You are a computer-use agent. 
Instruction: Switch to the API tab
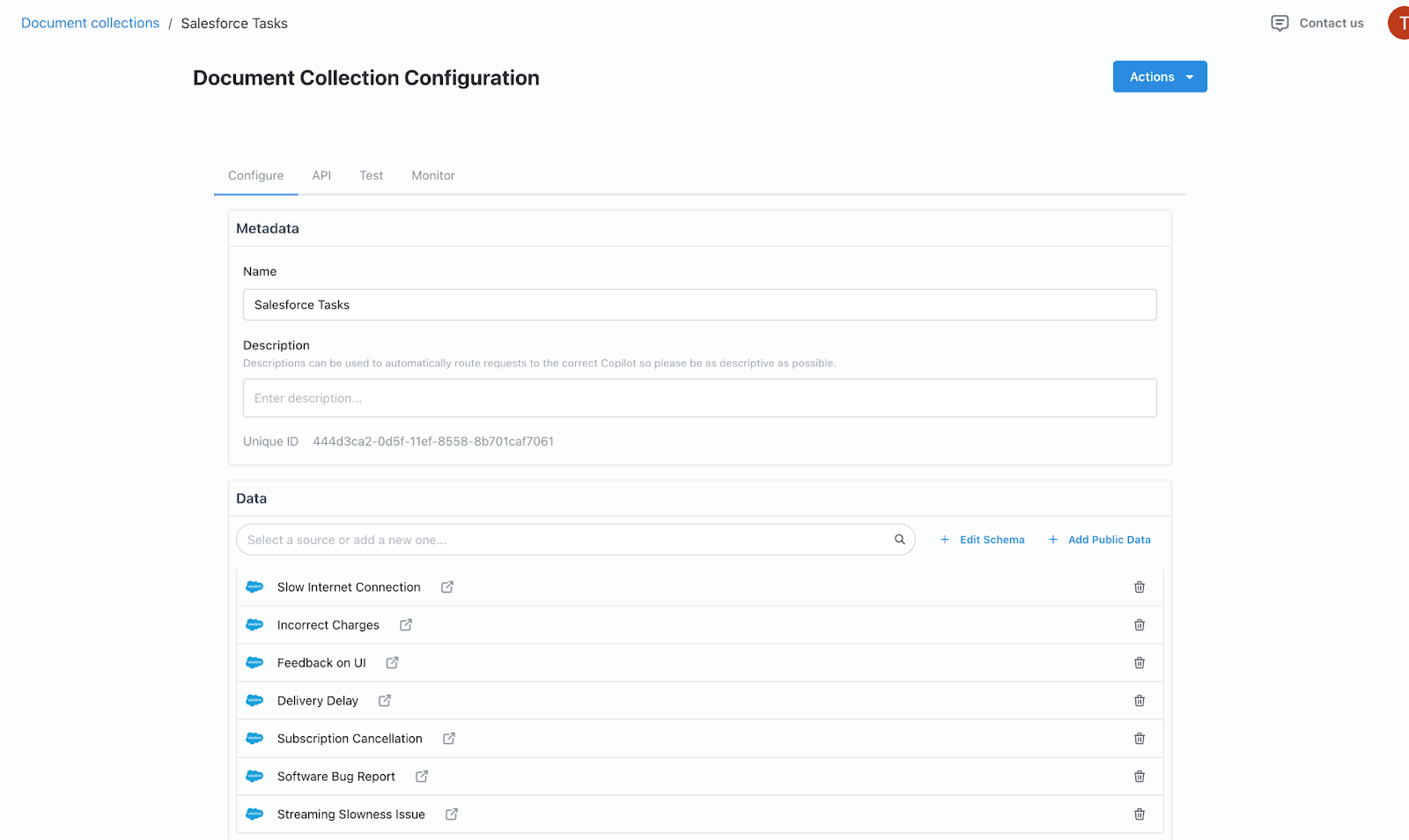click(321, 175)
